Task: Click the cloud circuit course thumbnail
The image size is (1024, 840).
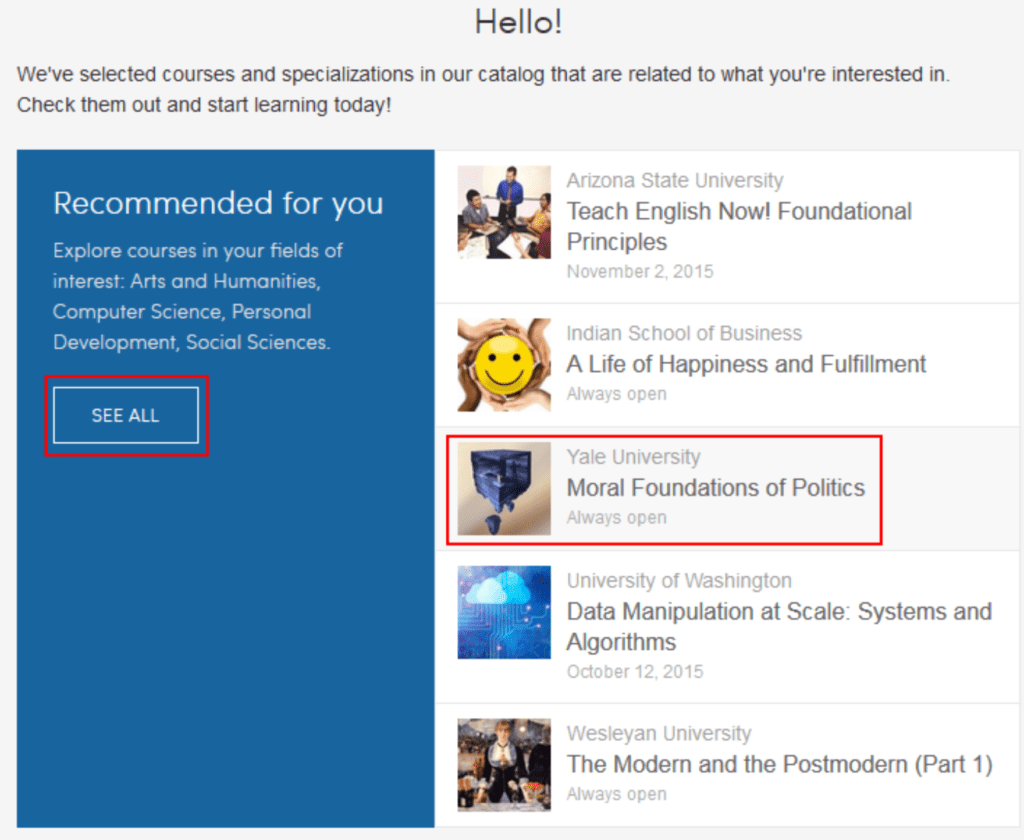Action: (x=504, y=612)
